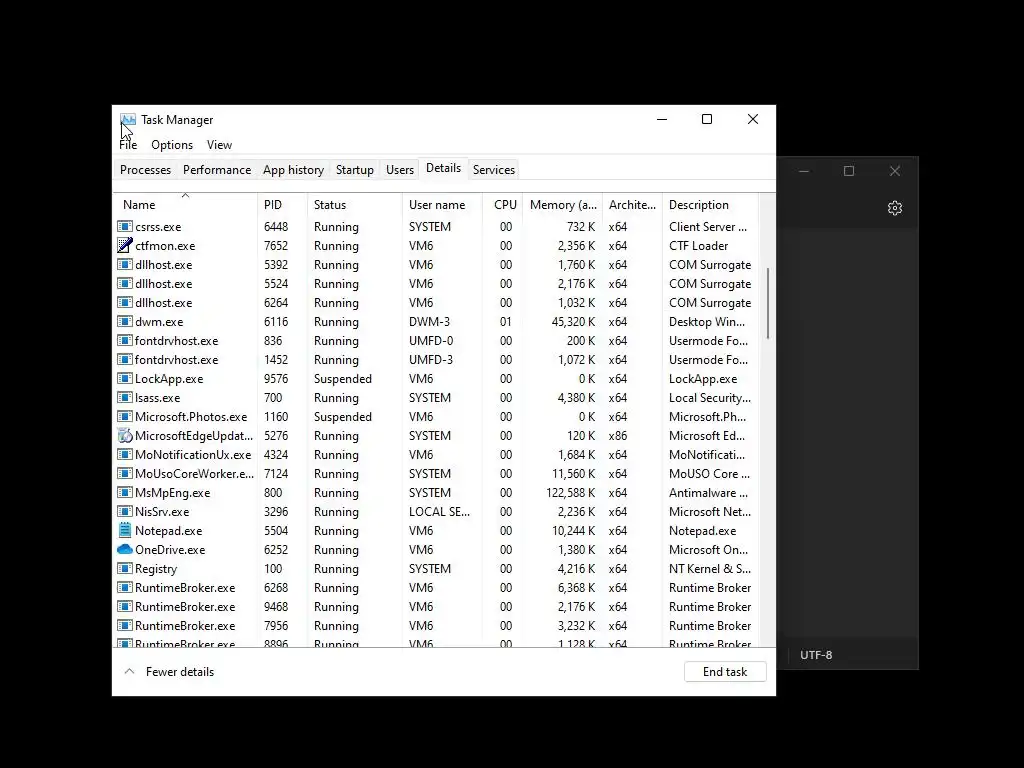Click the LOCAL SE... user name of NisSrv.exe
The height and width of the screenshot is (768, 1024).
point(440,511)
